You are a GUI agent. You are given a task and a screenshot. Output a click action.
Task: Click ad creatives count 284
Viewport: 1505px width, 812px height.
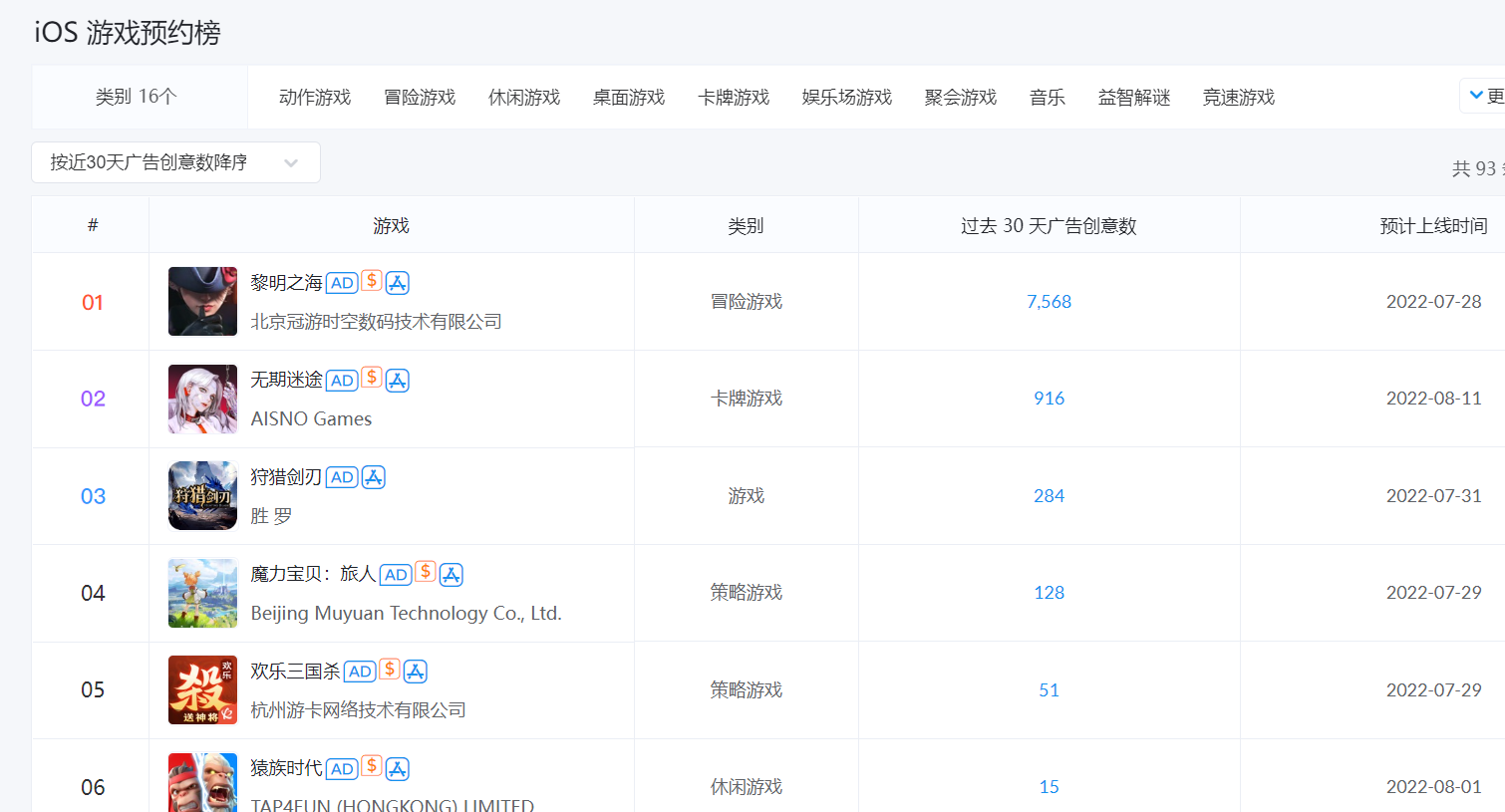coord(1050,496)
